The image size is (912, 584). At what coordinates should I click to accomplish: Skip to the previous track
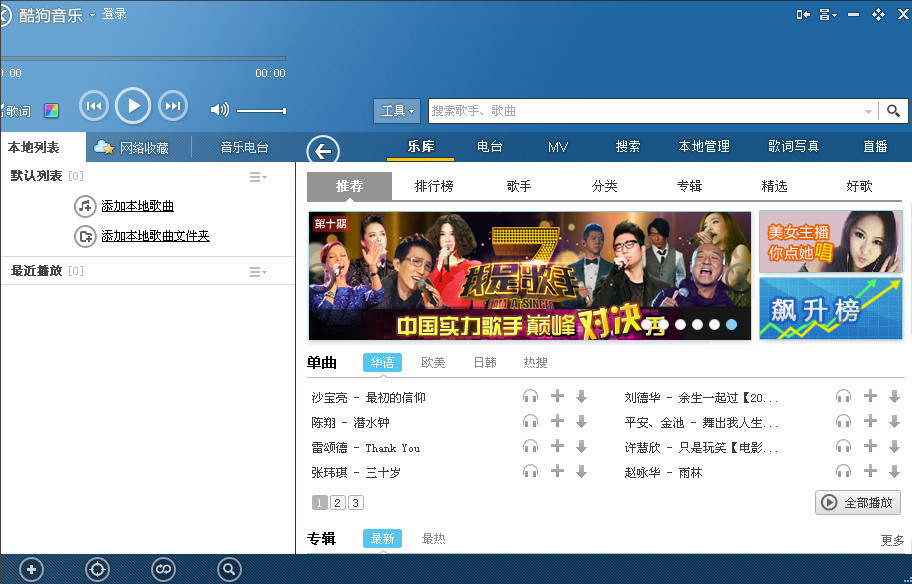tap(94, 106)
